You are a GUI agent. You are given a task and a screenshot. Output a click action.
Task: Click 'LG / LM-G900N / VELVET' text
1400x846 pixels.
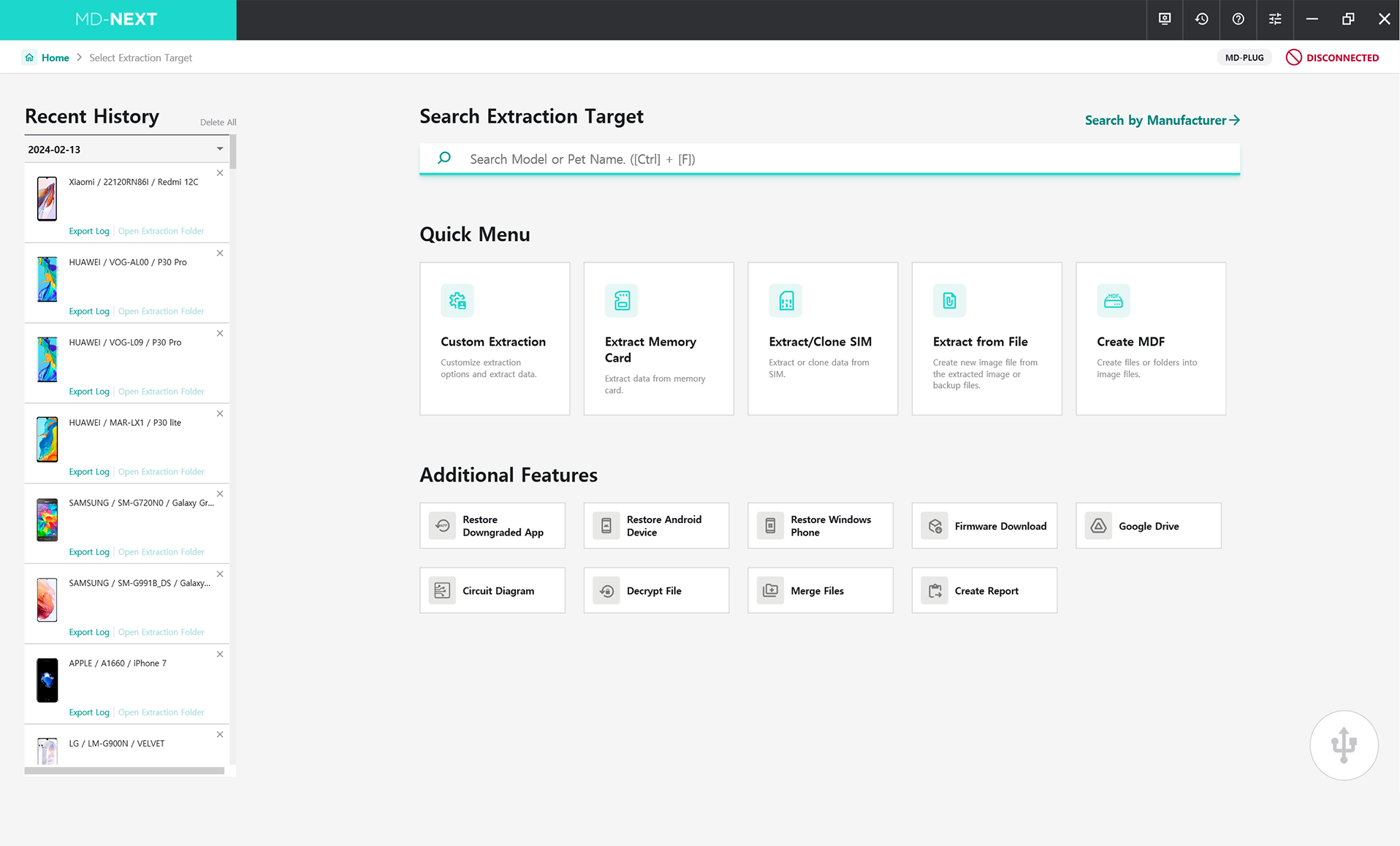pyautogui.click(x=117, y=744)
